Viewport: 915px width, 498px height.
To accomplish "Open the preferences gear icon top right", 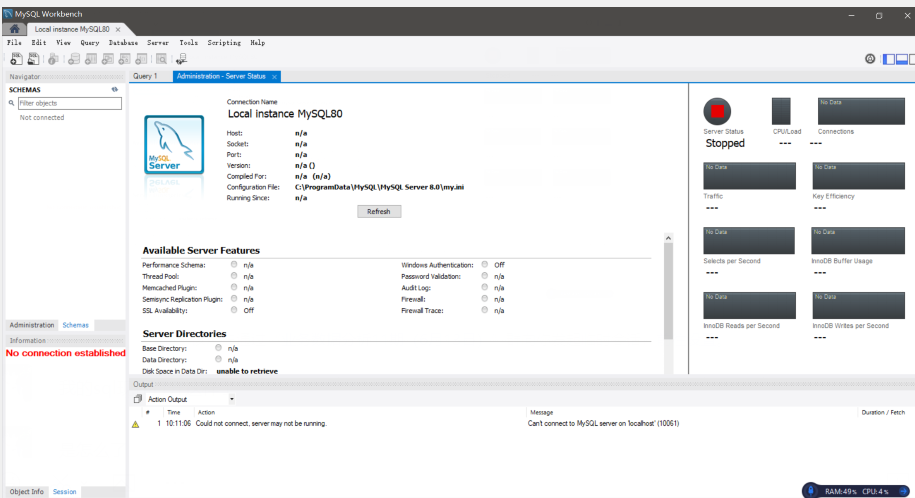I will click(x=870, y=58).
